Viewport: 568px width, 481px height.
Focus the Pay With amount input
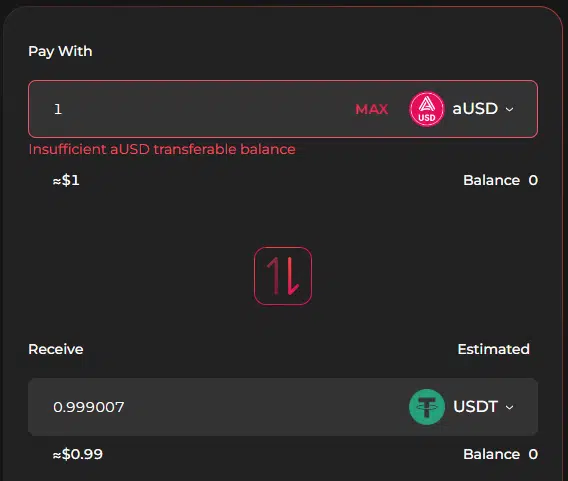(x=196, y=109)
